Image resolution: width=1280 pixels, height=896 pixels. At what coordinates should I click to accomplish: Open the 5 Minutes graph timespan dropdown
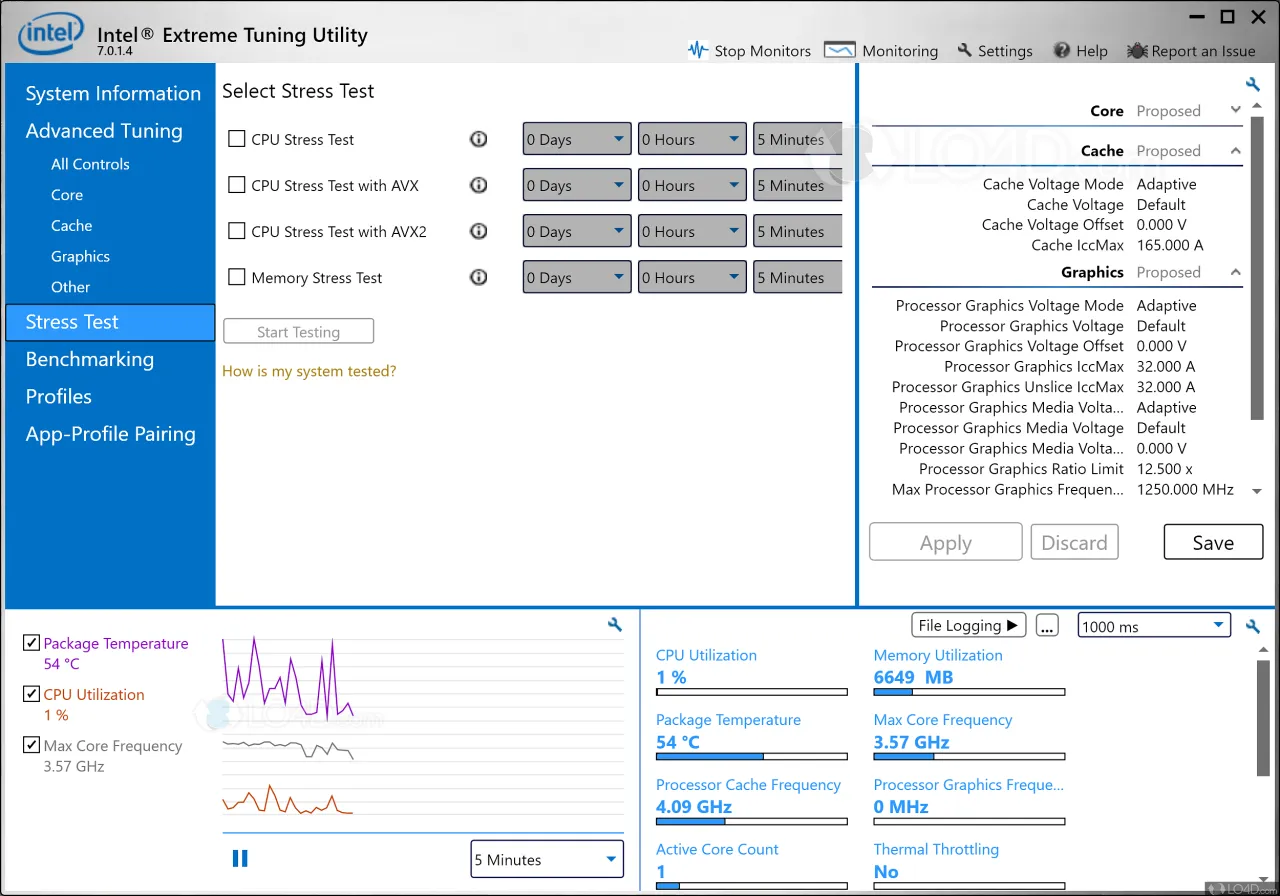click(x=547, y=859)
